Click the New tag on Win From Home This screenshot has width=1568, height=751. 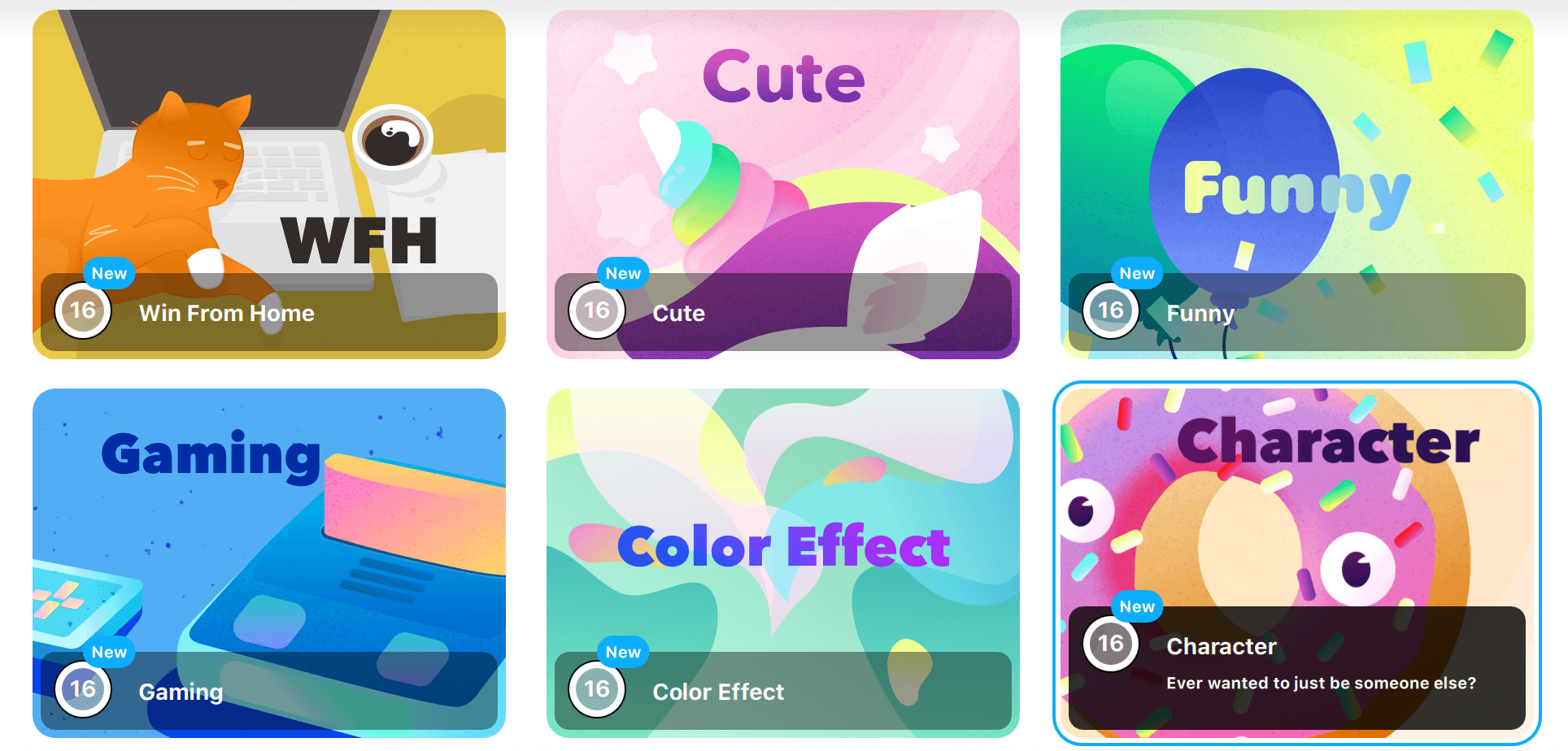[109, 274]
